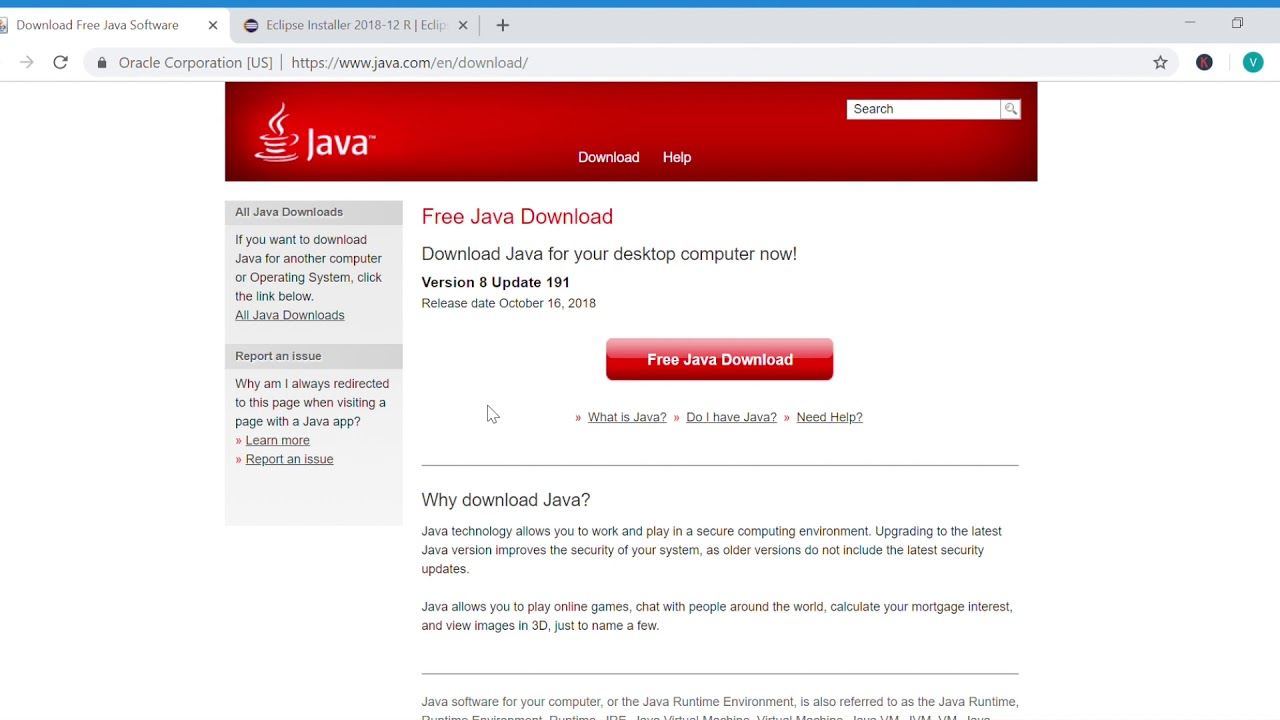Bookmark this page with the star icon
1280x720 pixels.
click(1160, 62)
